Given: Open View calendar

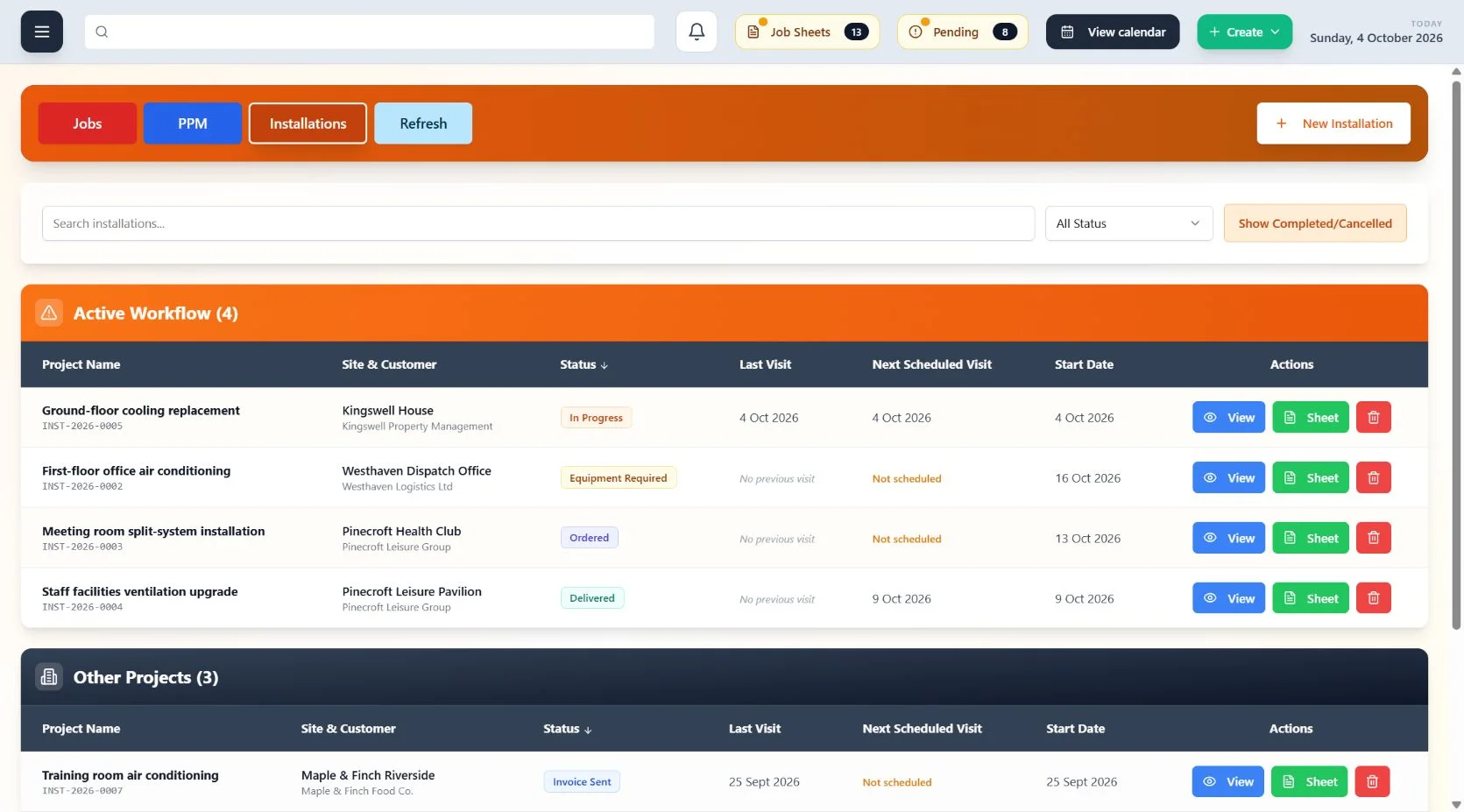Looking at the screenshot, I should point(1113,32).
